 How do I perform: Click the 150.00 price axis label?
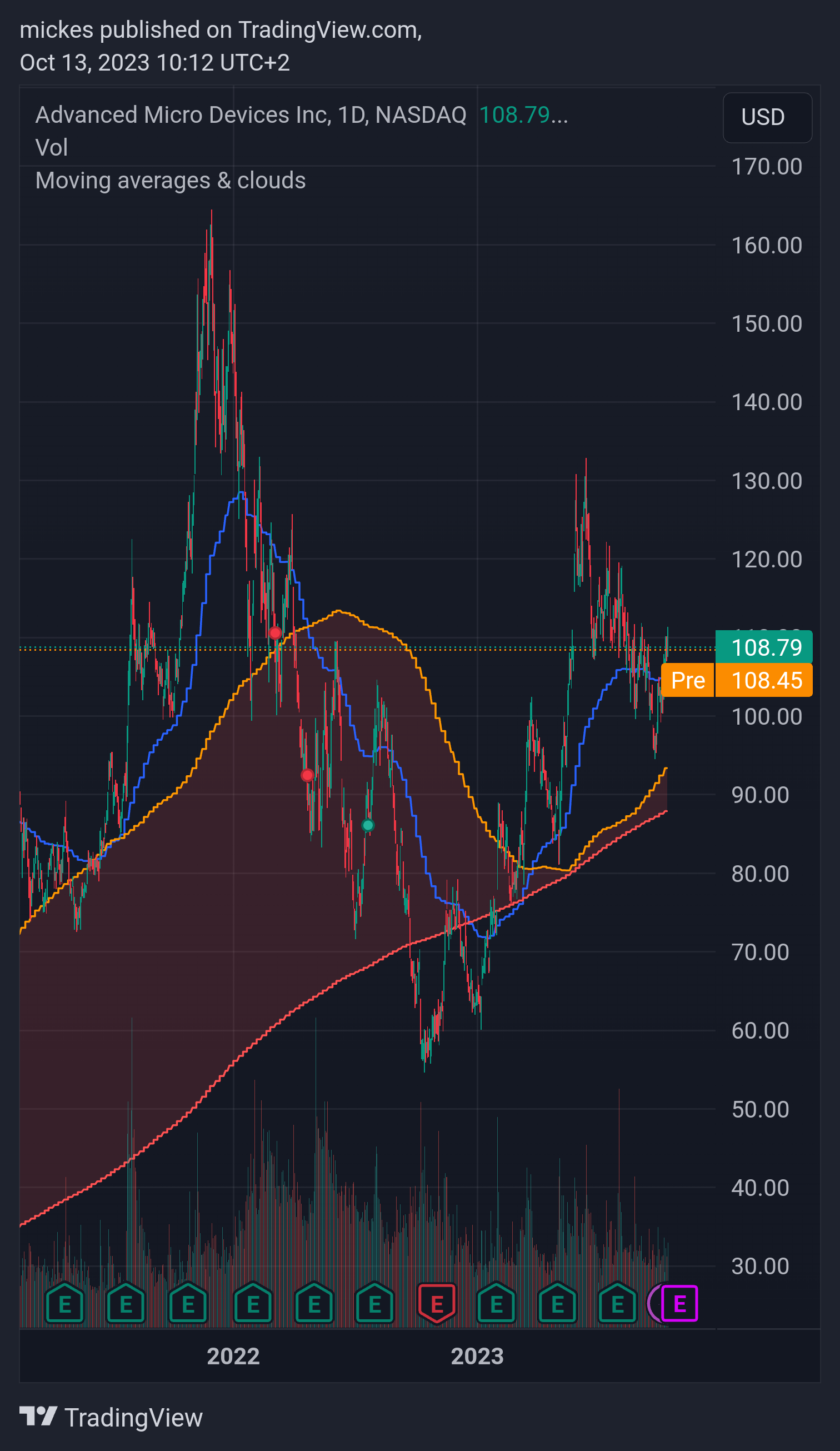point(766,323)
